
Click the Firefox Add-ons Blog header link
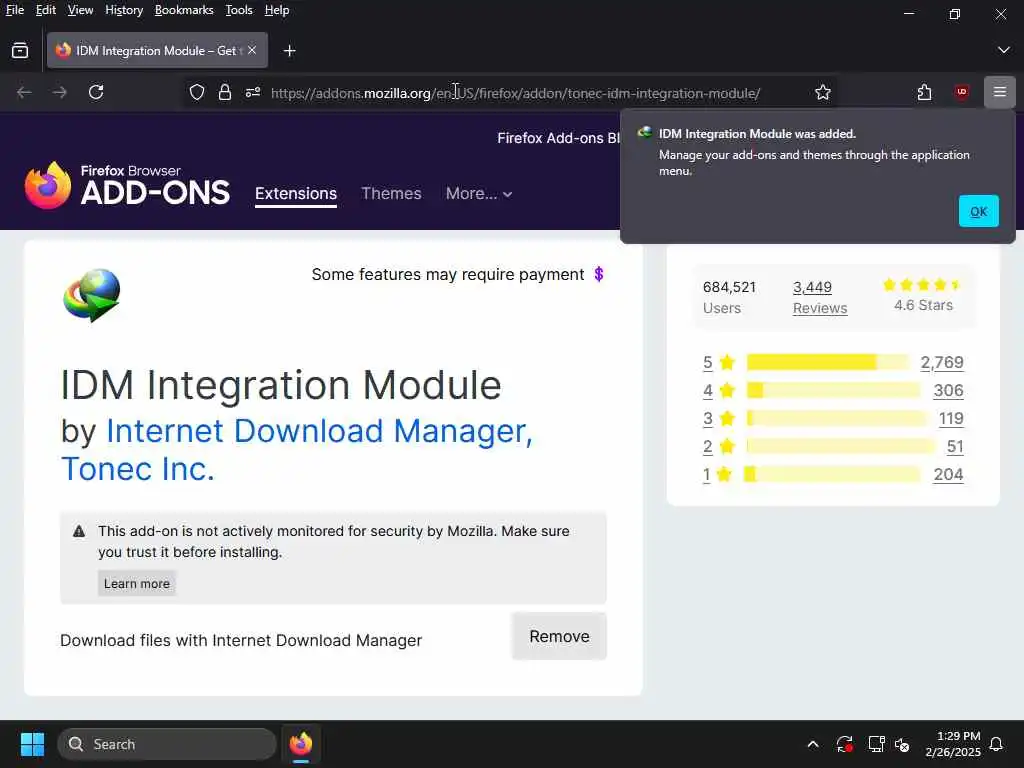pos(558,138)
